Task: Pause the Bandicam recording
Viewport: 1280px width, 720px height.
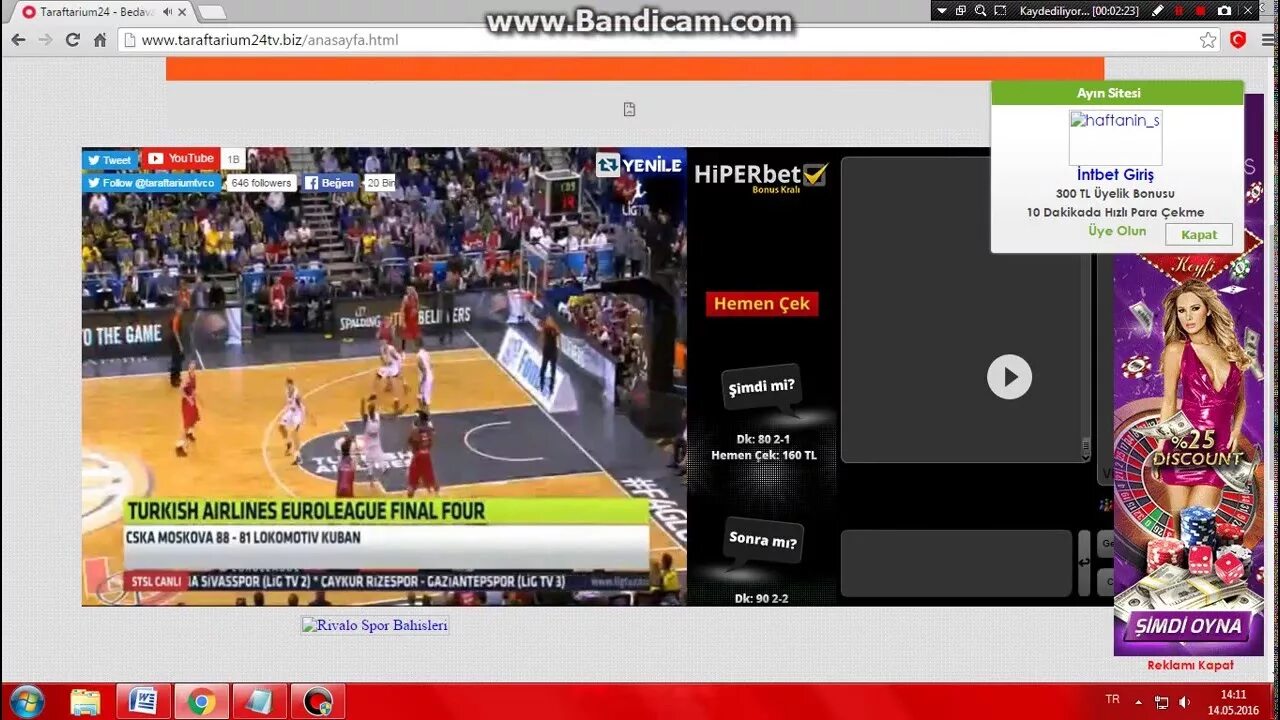Action: point(1179,10)
